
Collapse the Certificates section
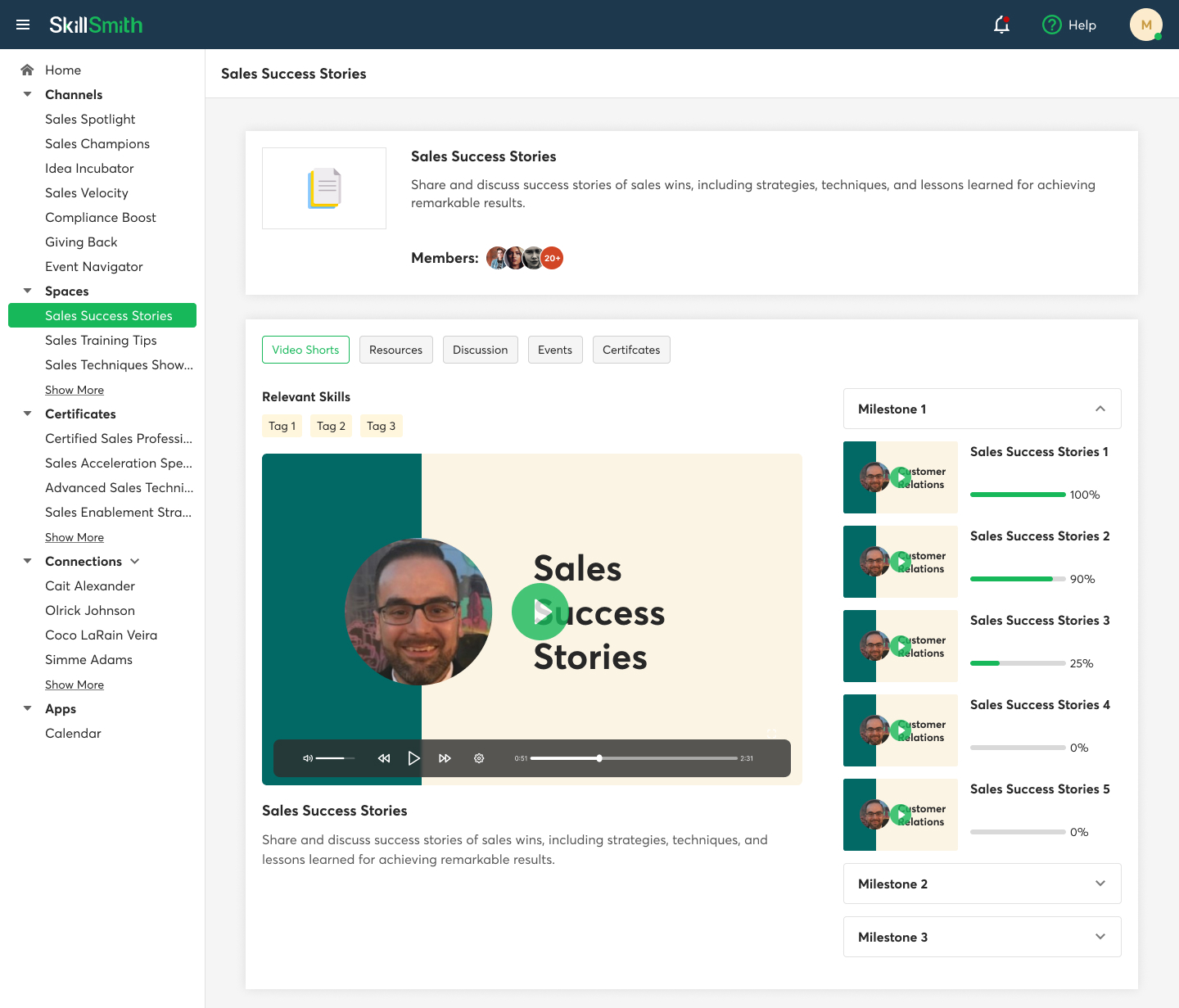point(27,414)
